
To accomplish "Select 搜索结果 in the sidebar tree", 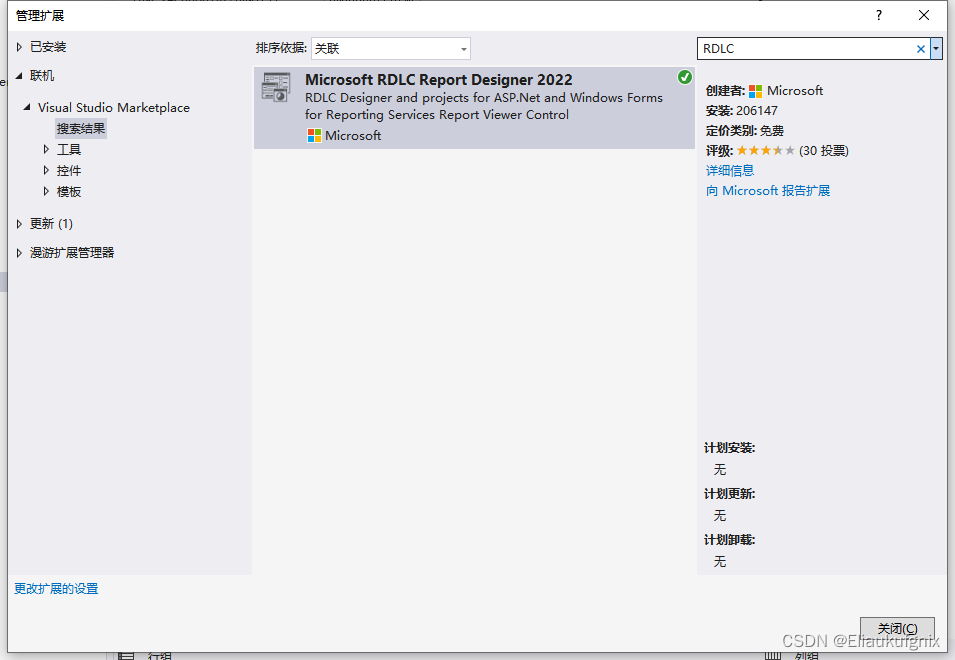I will click(x=82, y=128).
